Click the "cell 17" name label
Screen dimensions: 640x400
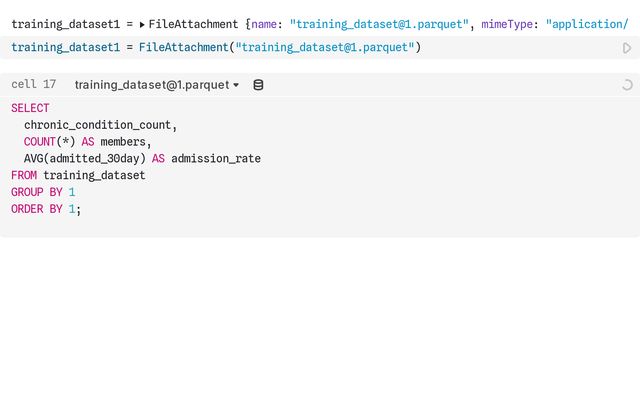pos(34,86)
